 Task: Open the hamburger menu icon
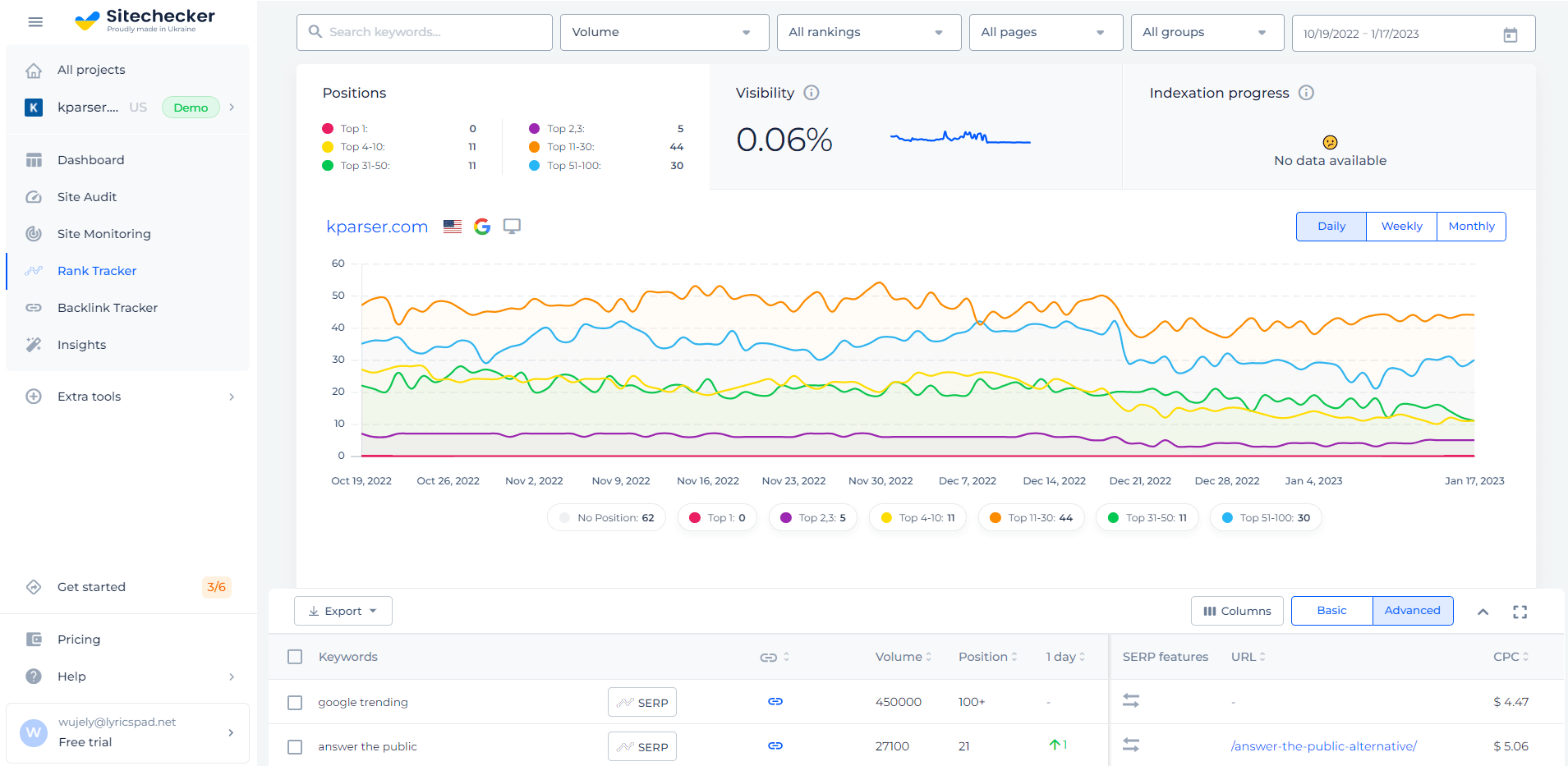(35, 22)
